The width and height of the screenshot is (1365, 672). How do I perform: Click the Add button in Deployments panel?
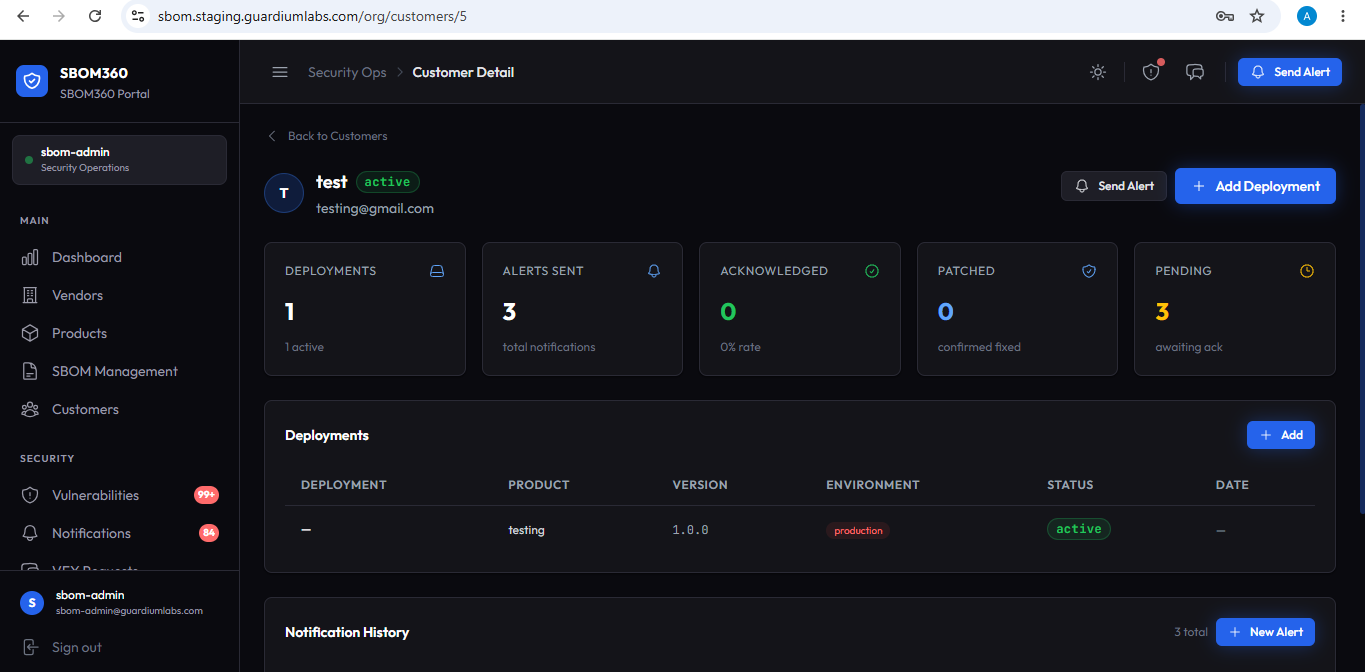(1281, 435)
